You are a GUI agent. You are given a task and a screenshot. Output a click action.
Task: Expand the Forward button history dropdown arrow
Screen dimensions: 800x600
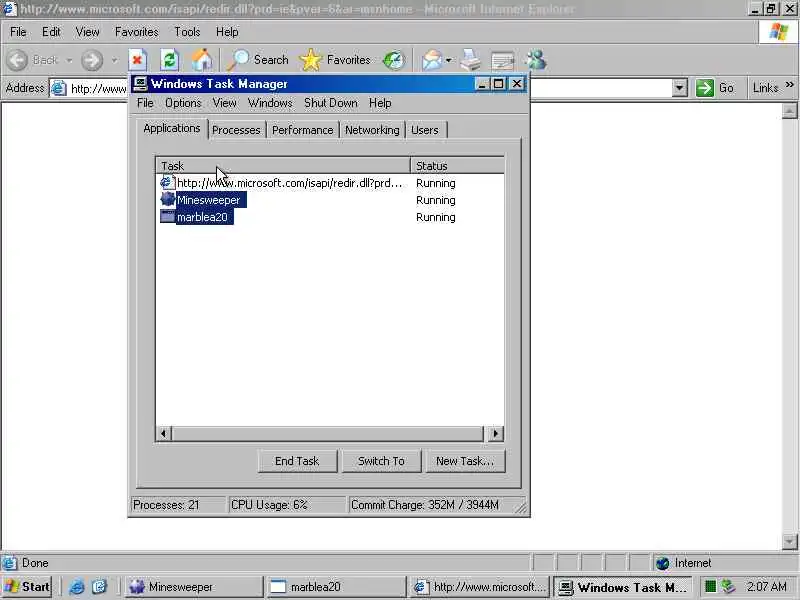[114, 60]
